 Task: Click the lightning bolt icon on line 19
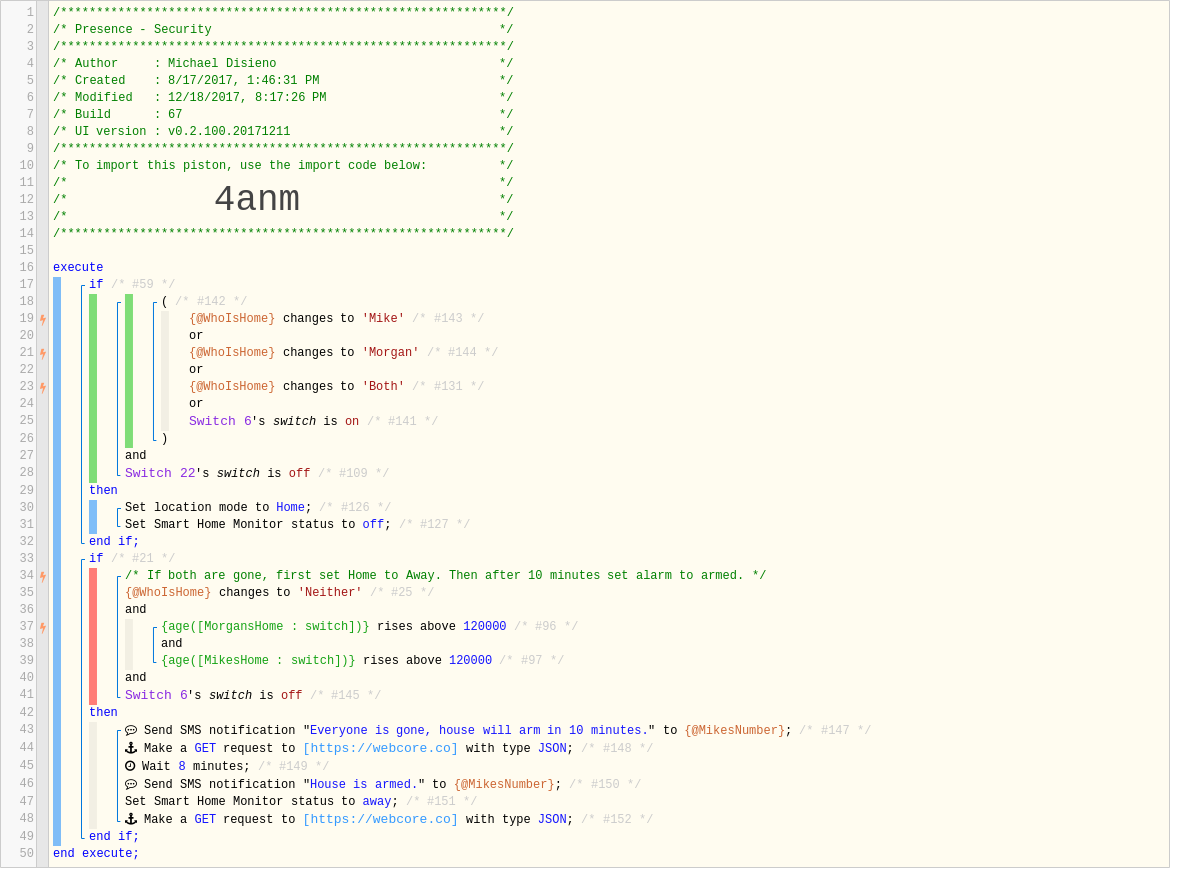pyautogui.click(x=43, y=320)
